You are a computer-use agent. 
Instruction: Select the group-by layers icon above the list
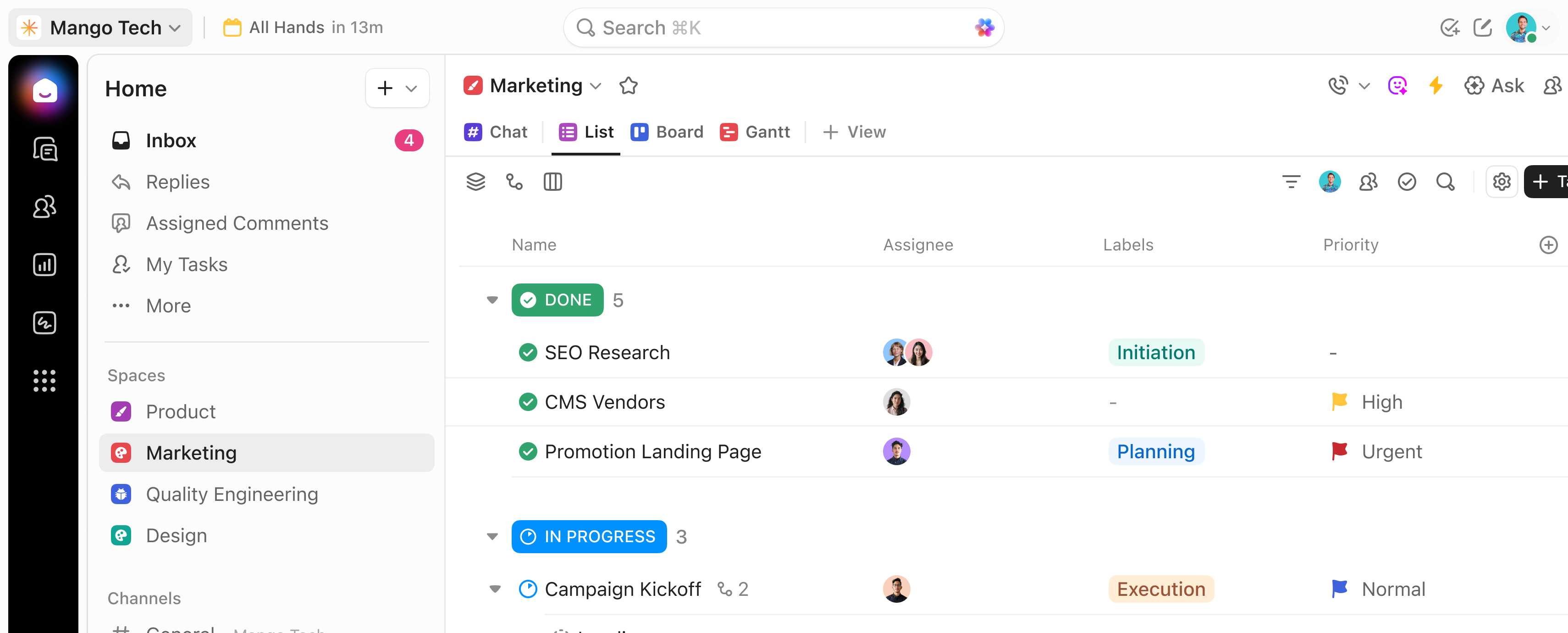tap(475, 181)
